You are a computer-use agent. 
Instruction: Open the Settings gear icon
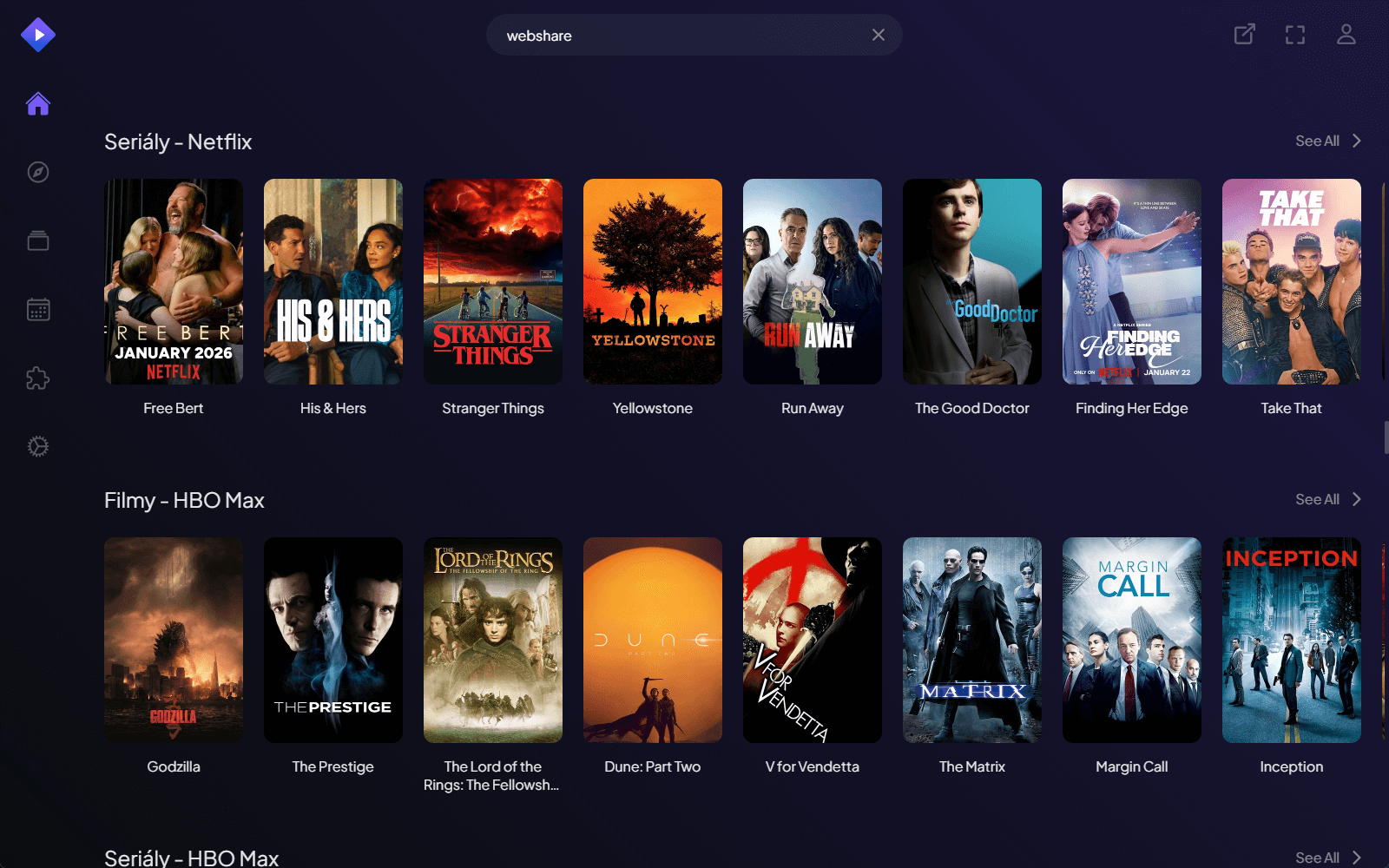pyautogui.click(x=38, y=446)
